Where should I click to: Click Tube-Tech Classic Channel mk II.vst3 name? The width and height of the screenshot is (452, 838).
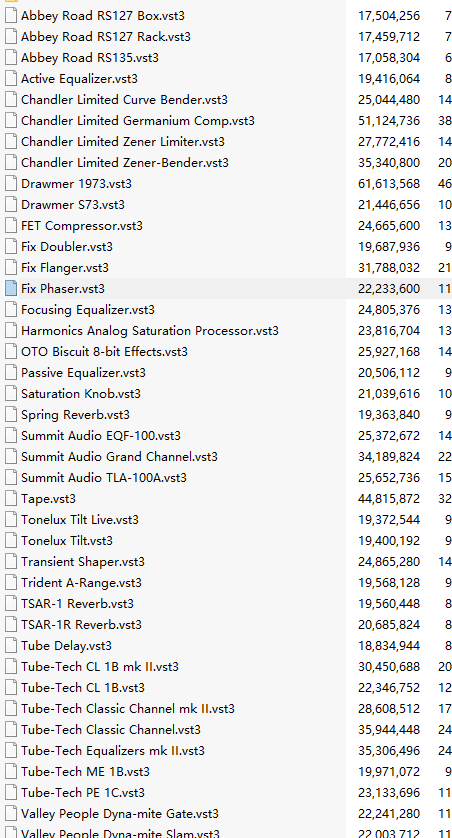[128, 709]
